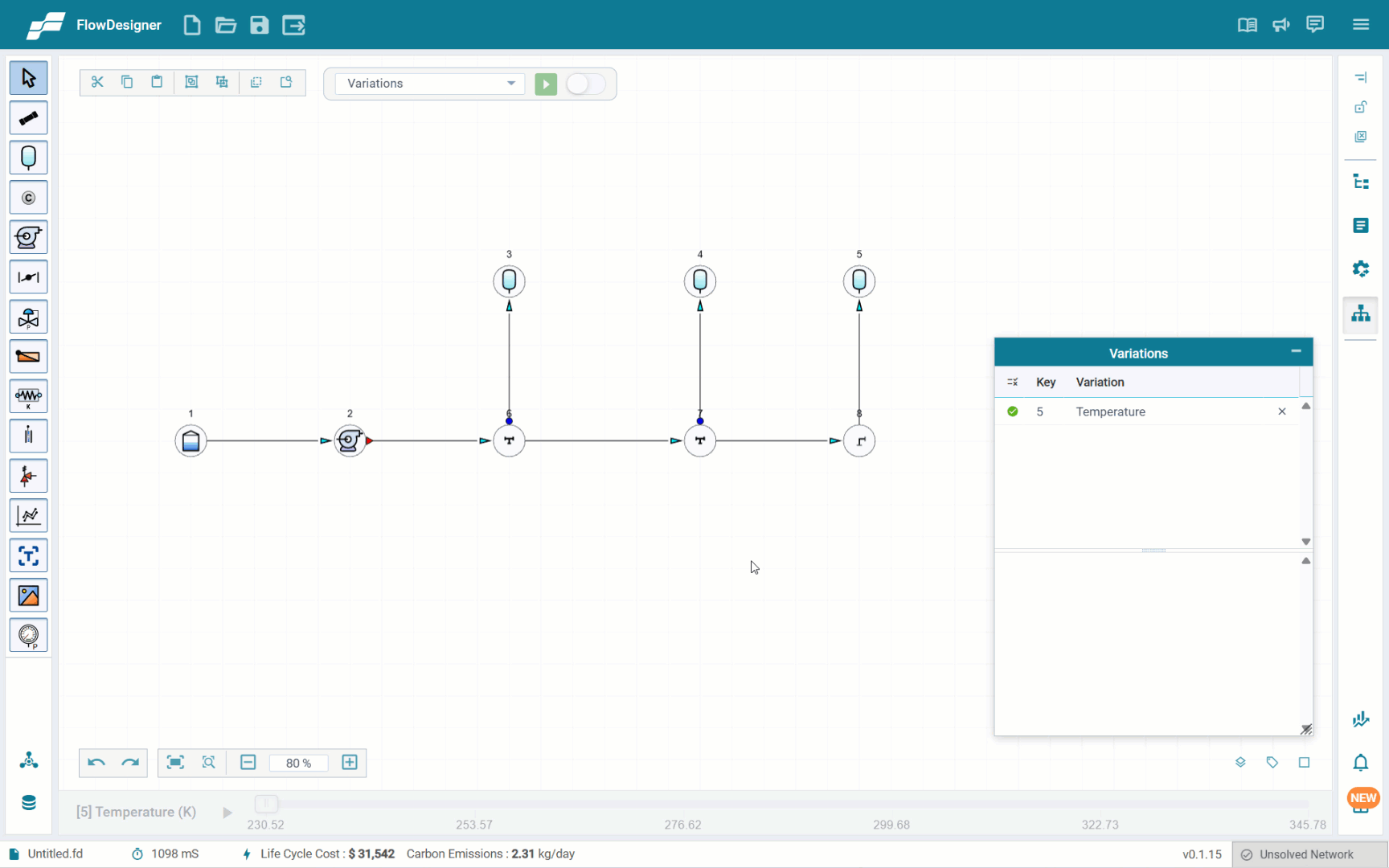Screen dimensions: 1389x868
Task: Run the variations with green play button
Action: [x=546, y=84]
